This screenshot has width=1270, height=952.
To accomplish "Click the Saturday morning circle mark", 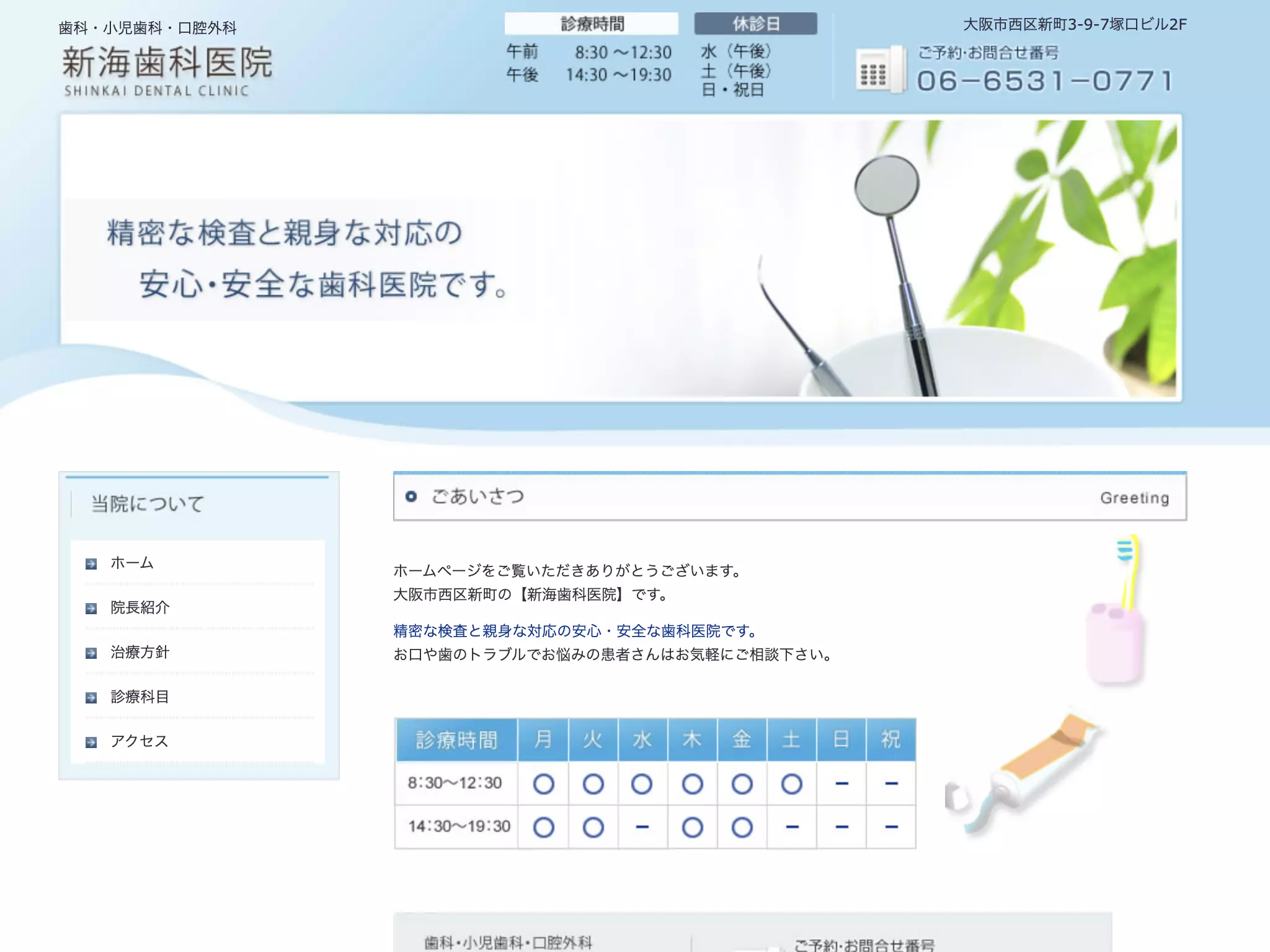I will tap(791, 784).
